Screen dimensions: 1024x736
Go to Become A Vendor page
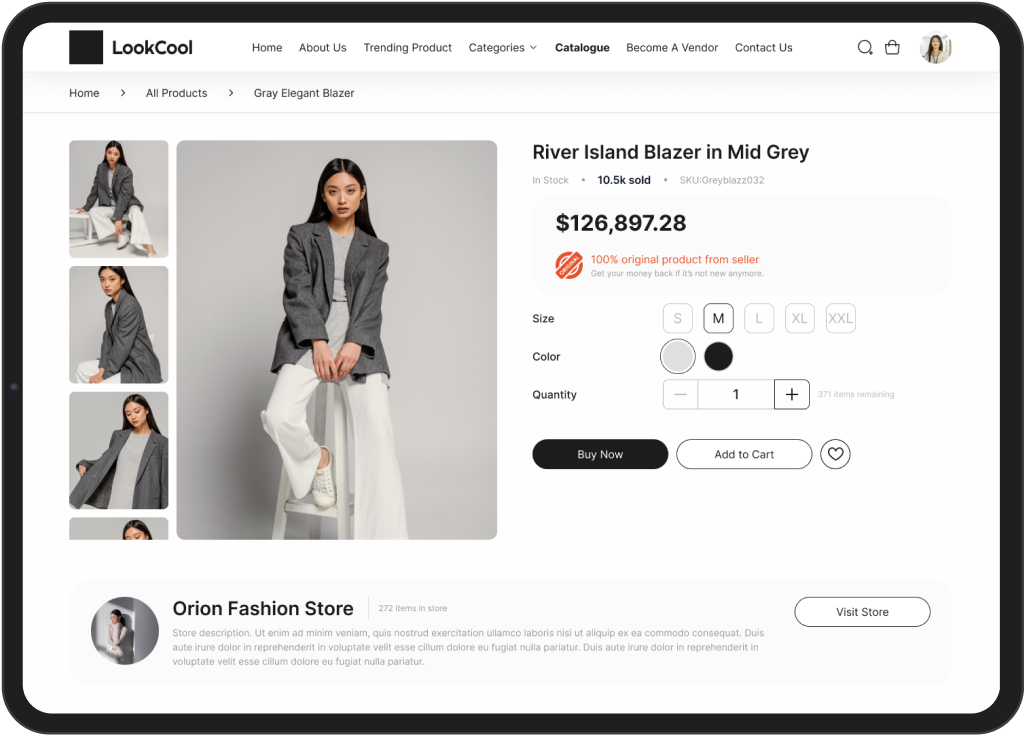tap(672, 48)
